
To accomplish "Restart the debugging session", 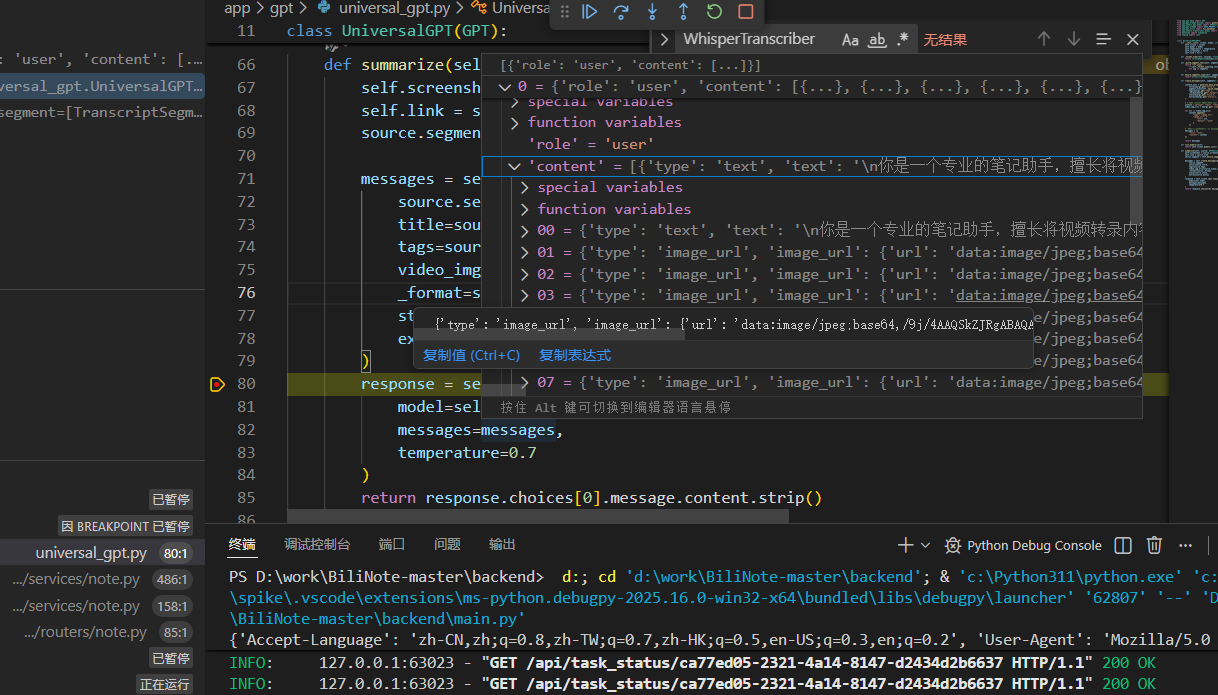I will pos(714,12).
